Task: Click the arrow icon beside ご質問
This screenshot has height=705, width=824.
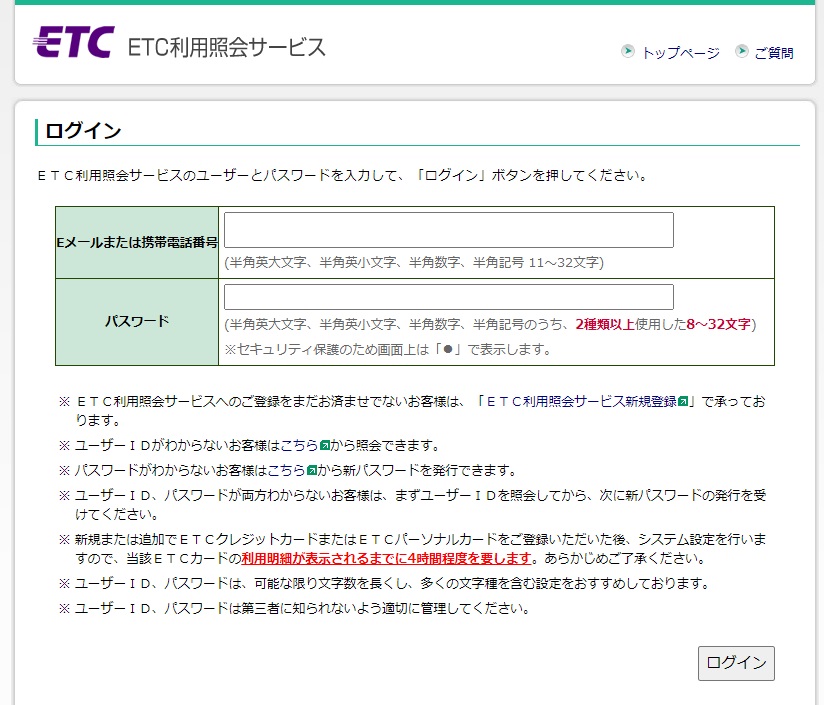Action: click(742, 53)
